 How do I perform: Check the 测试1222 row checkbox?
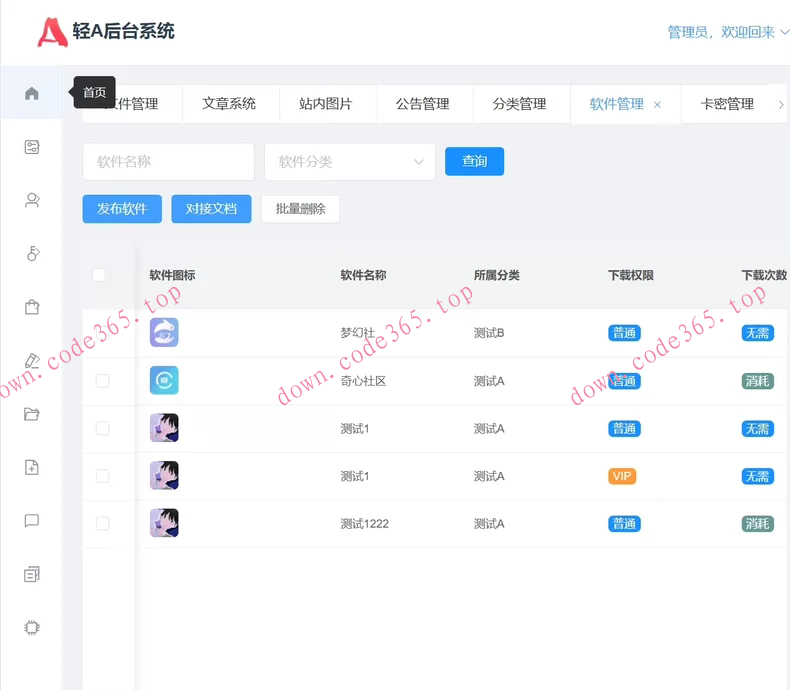click(102, 523)
